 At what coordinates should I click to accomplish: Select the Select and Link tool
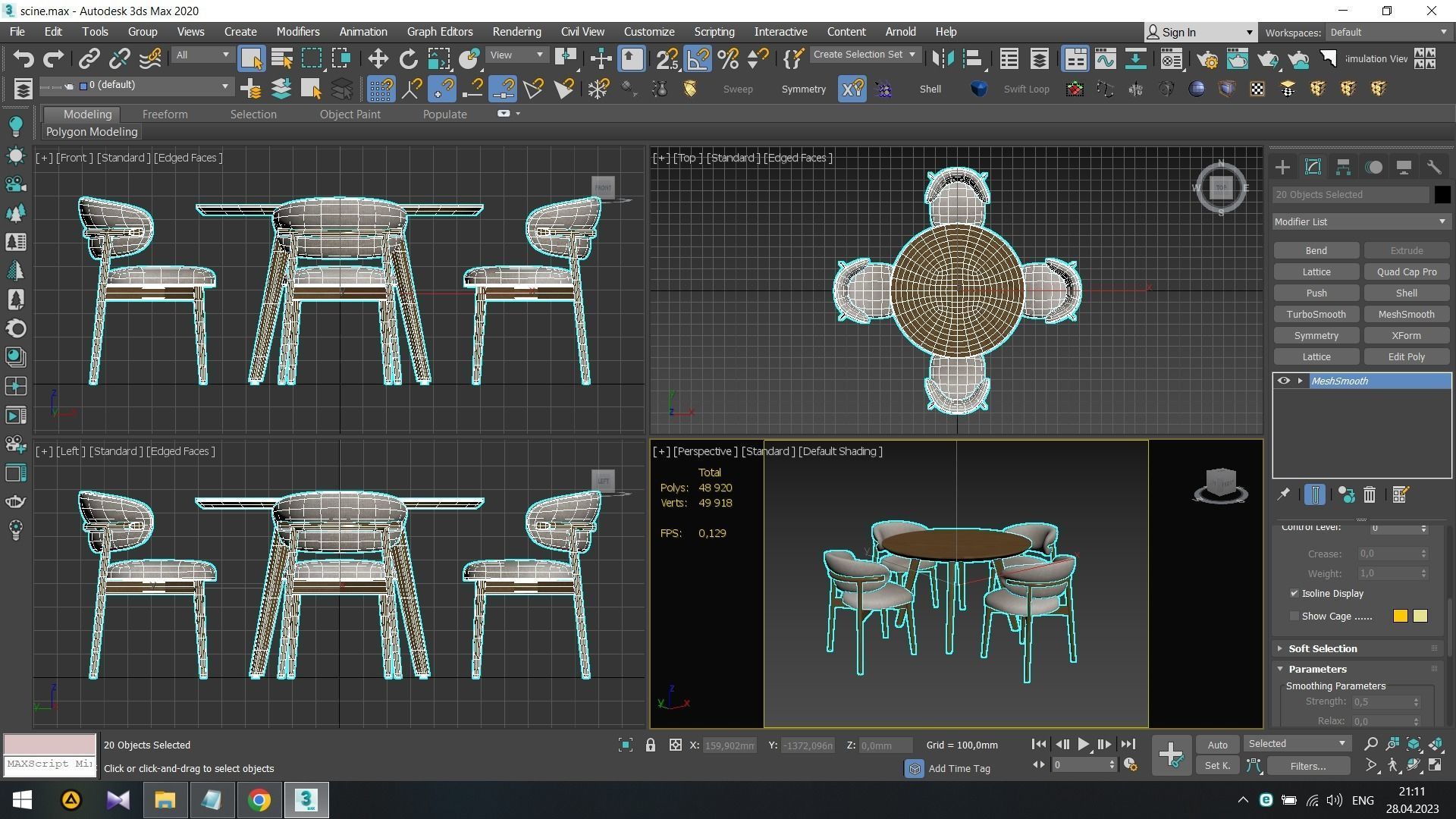(89, 59)
